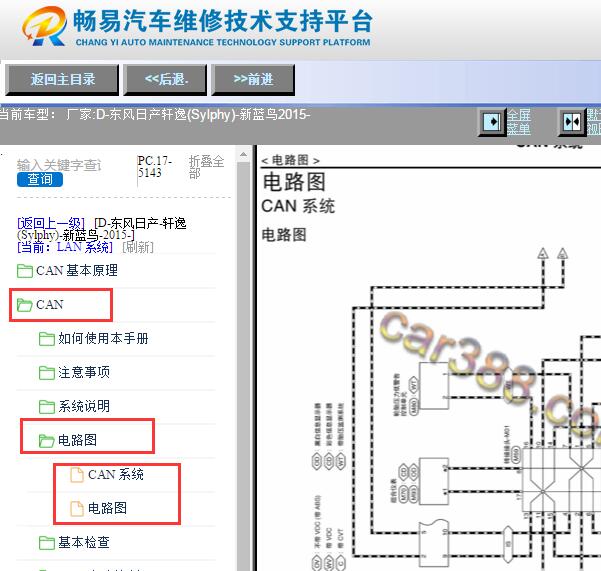
Task: Go back with the <<后退 button
Action: (165, 80)
